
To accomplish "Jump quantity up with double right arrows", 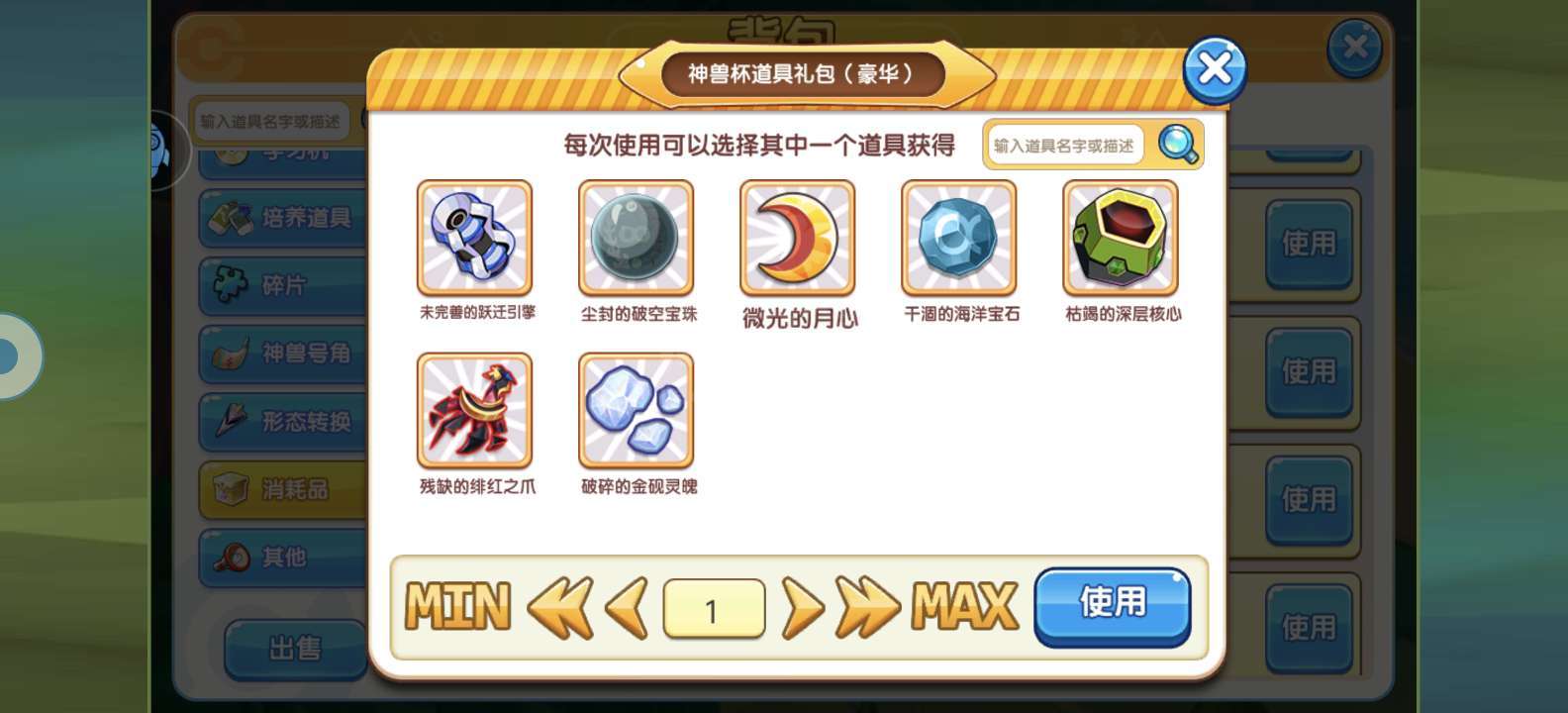I will 867,606.
